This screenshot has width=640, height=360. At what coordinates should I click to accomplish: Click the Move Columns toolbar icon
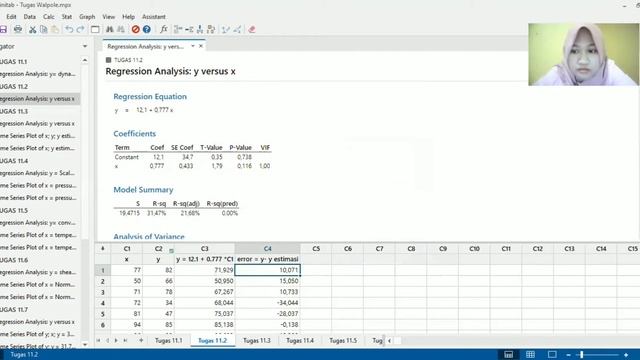pos(211,29)
